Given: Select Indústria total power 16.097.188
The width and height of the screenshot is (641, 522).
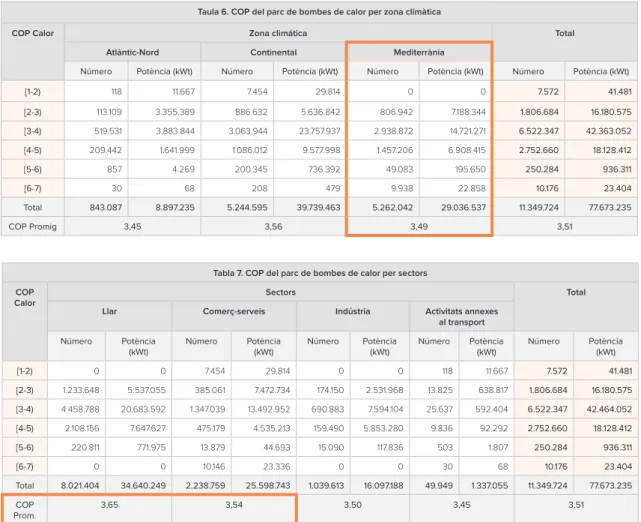Looking at the screenshot, I should [383, 486].
